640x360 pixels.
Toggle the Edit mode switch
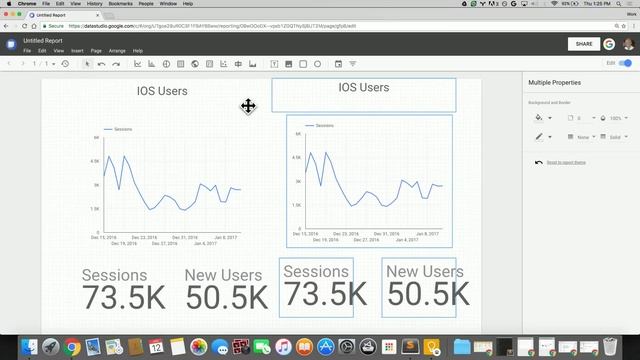click(x=625, y=63)
